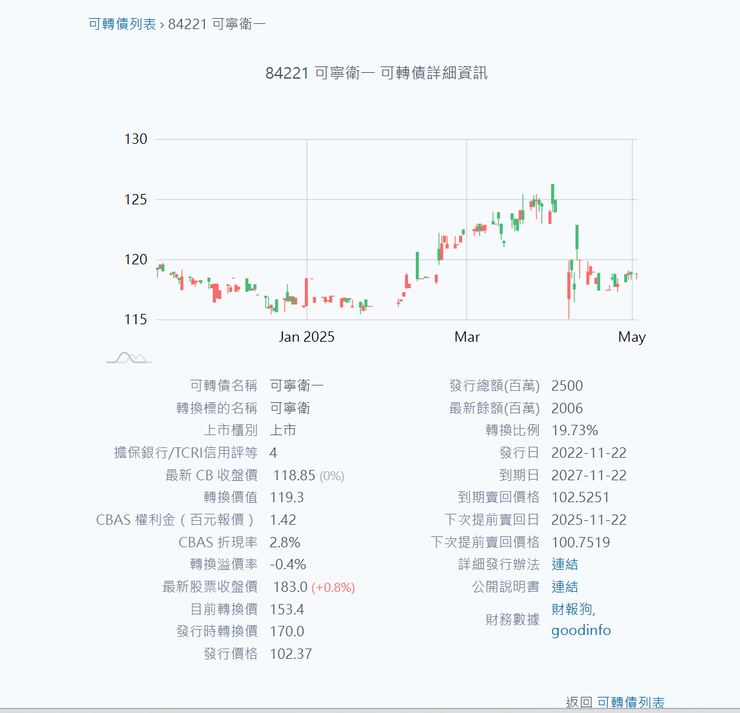Click the May label on the time axis
This screenshot has height=713, width=740.
tap(631, 337)
